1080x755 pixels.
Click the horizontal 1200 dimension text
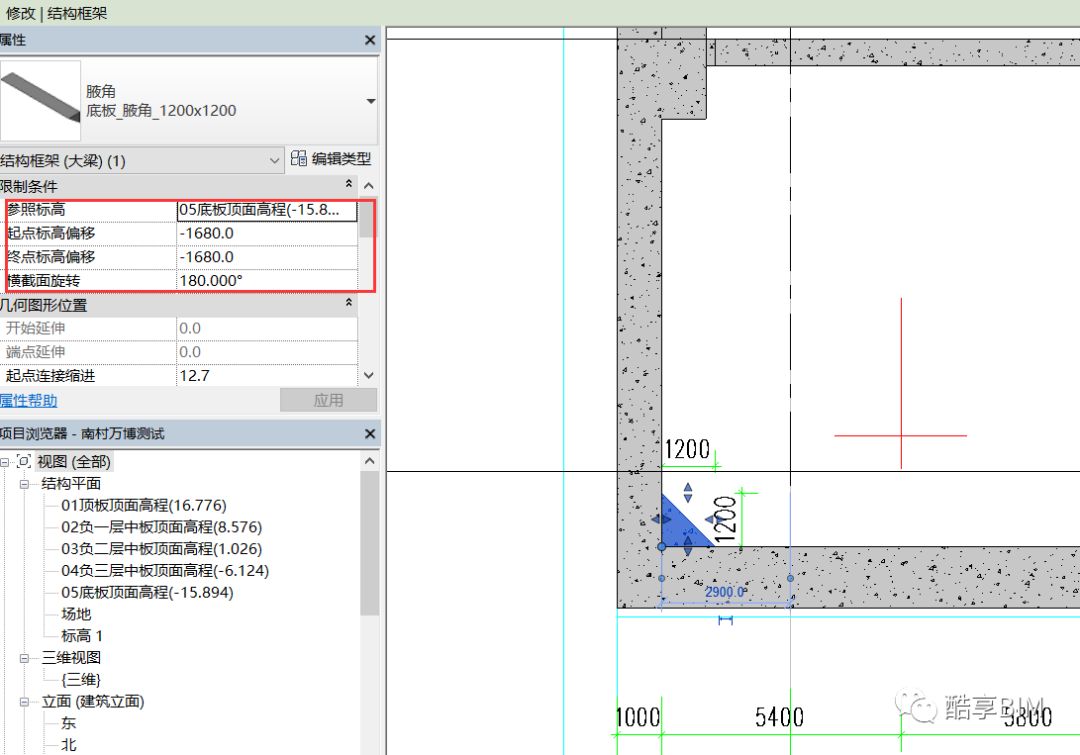point(687,450)
